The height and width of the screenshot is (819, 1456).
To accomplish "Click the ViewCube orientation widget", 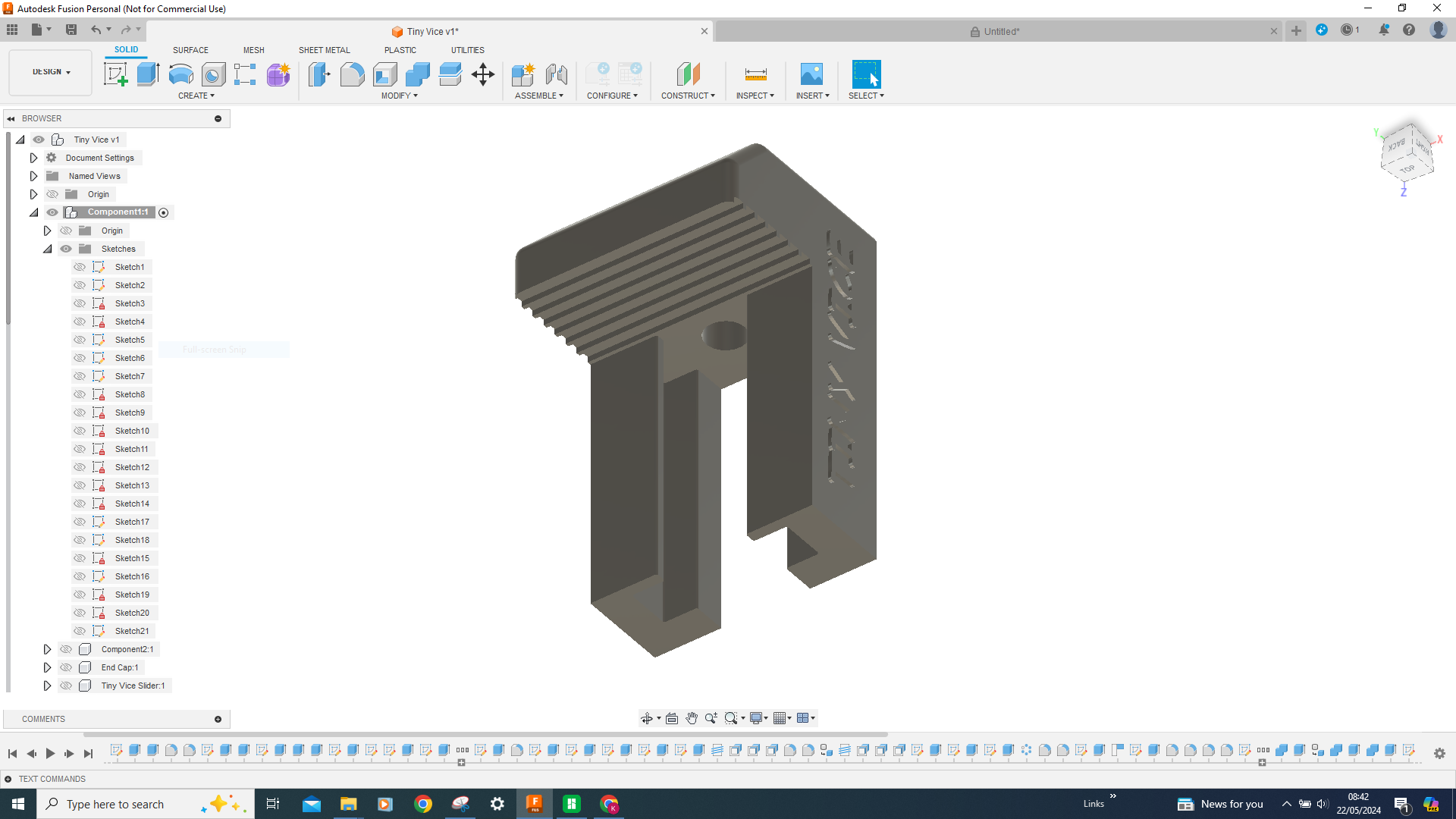I will click(x=1407, y=155).
